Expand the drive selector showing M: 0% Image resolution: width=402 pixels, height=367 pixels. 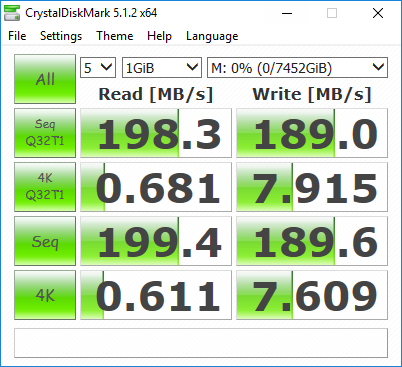pyautogui.click(x=297, y=68)
